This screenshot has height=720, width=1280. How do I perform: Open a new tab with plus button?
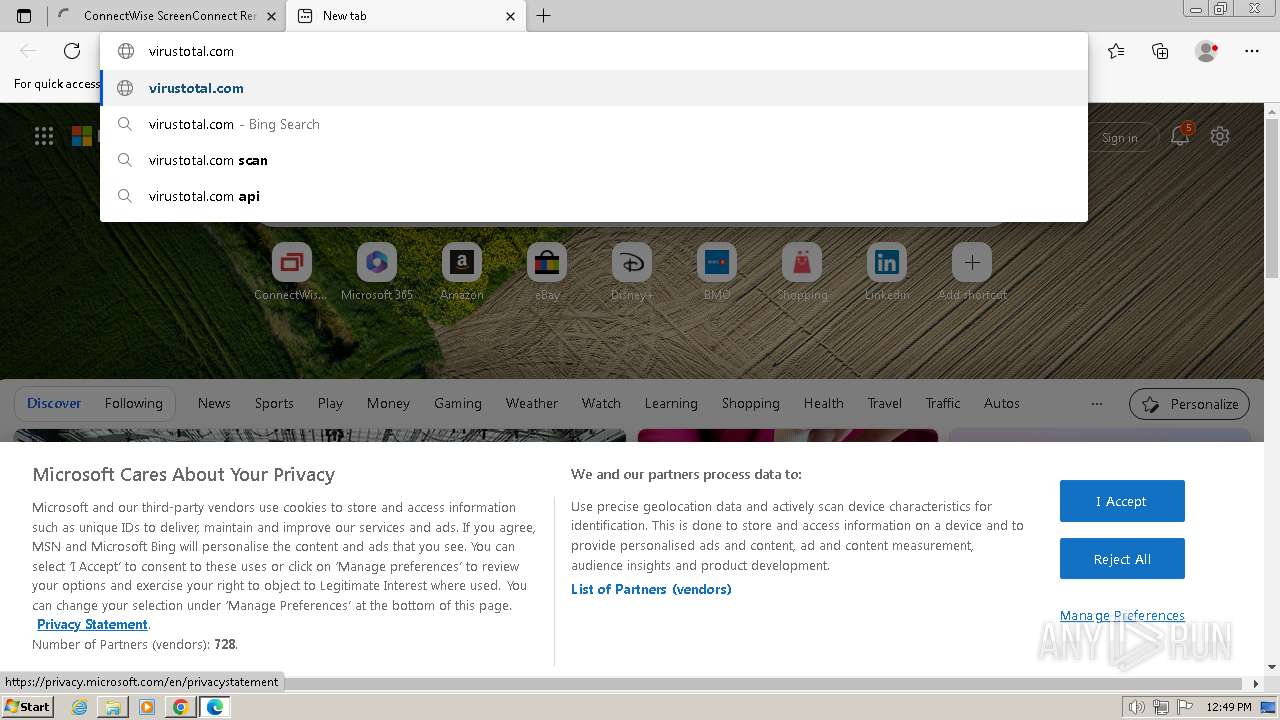coord(544,16)
